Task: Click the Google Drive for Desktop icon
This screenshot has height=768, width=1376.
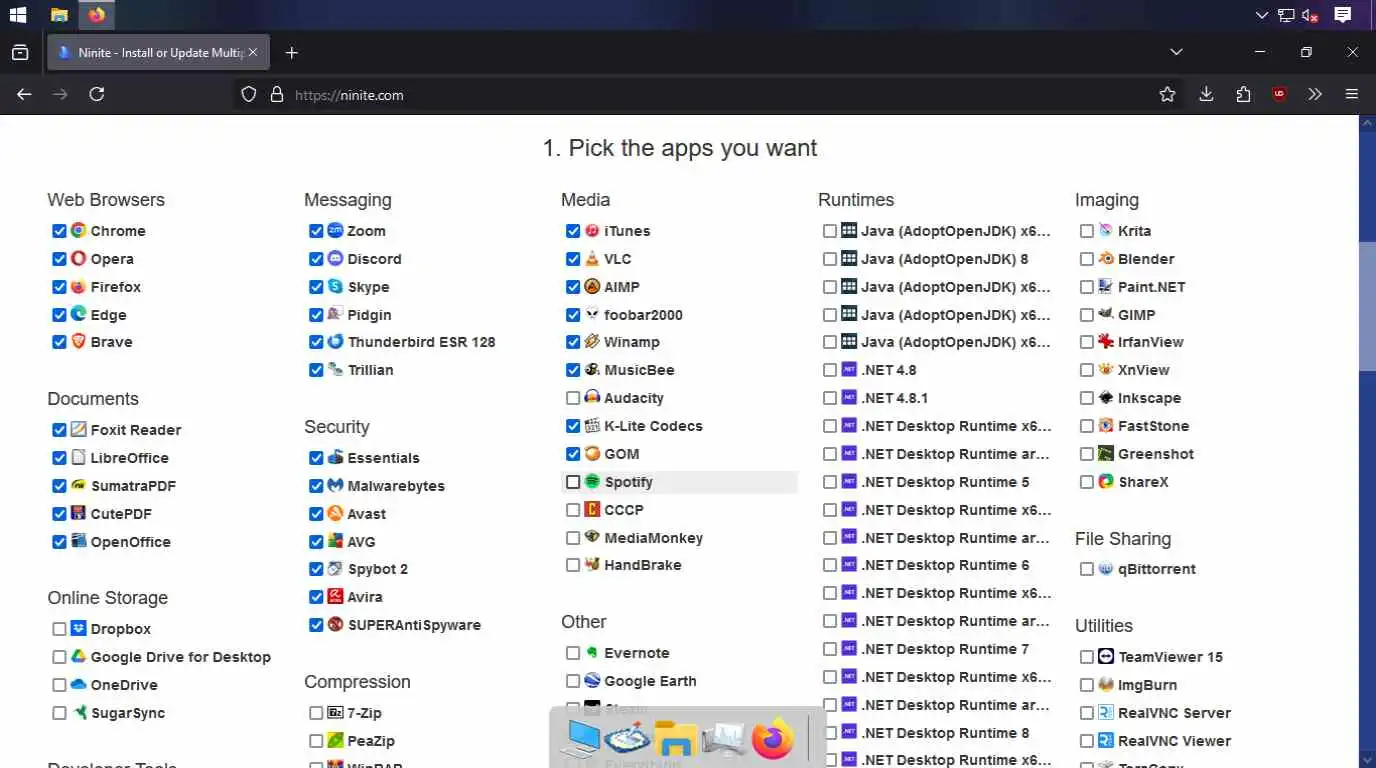Action: click(x=78, y=656)
